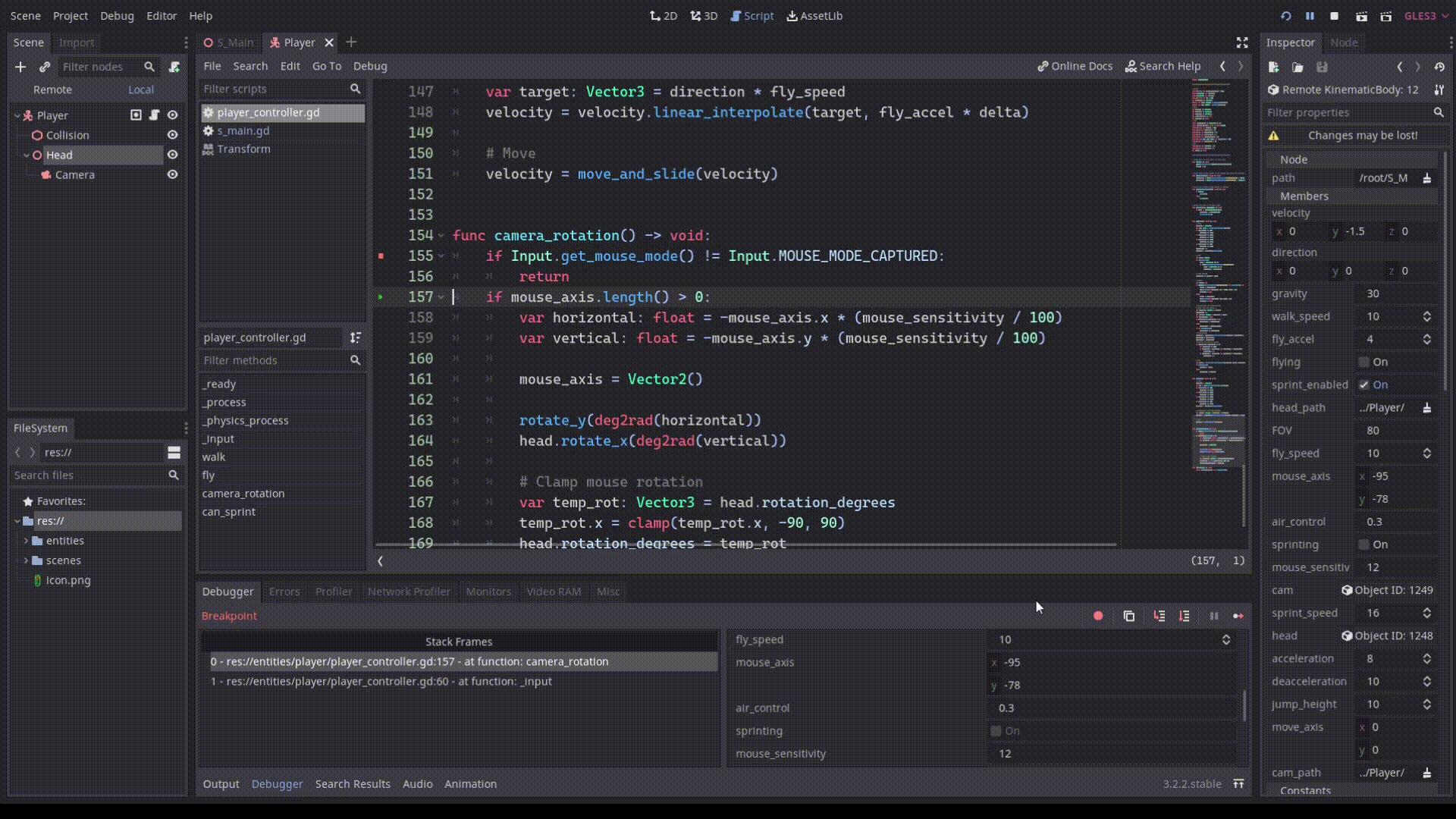Viewport: 1456px width, 819px height.
Task: Click the Copy Error icon in Debugger panel
Action: [1128, 616]
